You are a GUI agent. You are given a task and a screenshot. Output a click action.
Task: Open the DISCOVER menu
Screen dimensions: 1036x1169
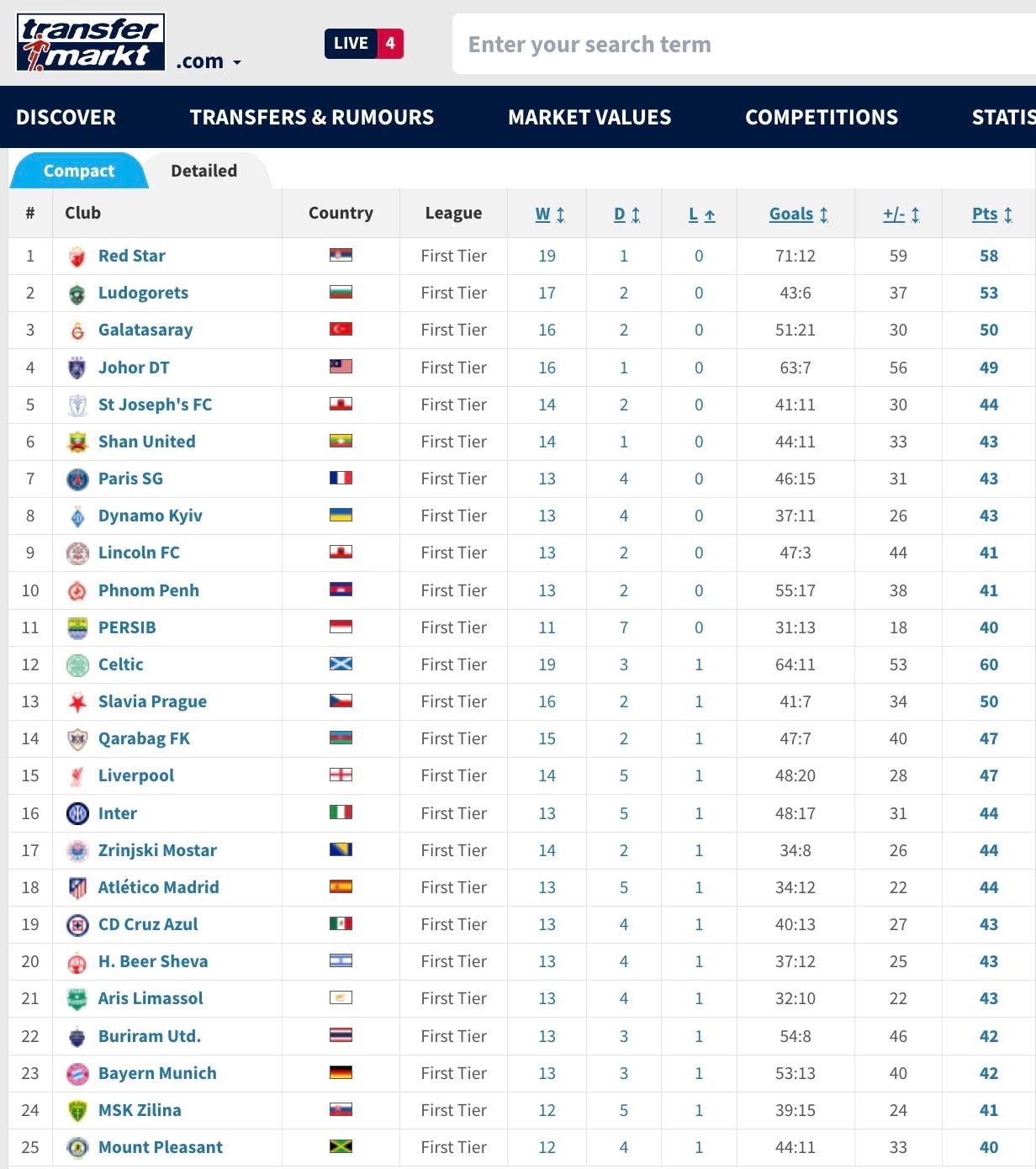click(66, 117)
